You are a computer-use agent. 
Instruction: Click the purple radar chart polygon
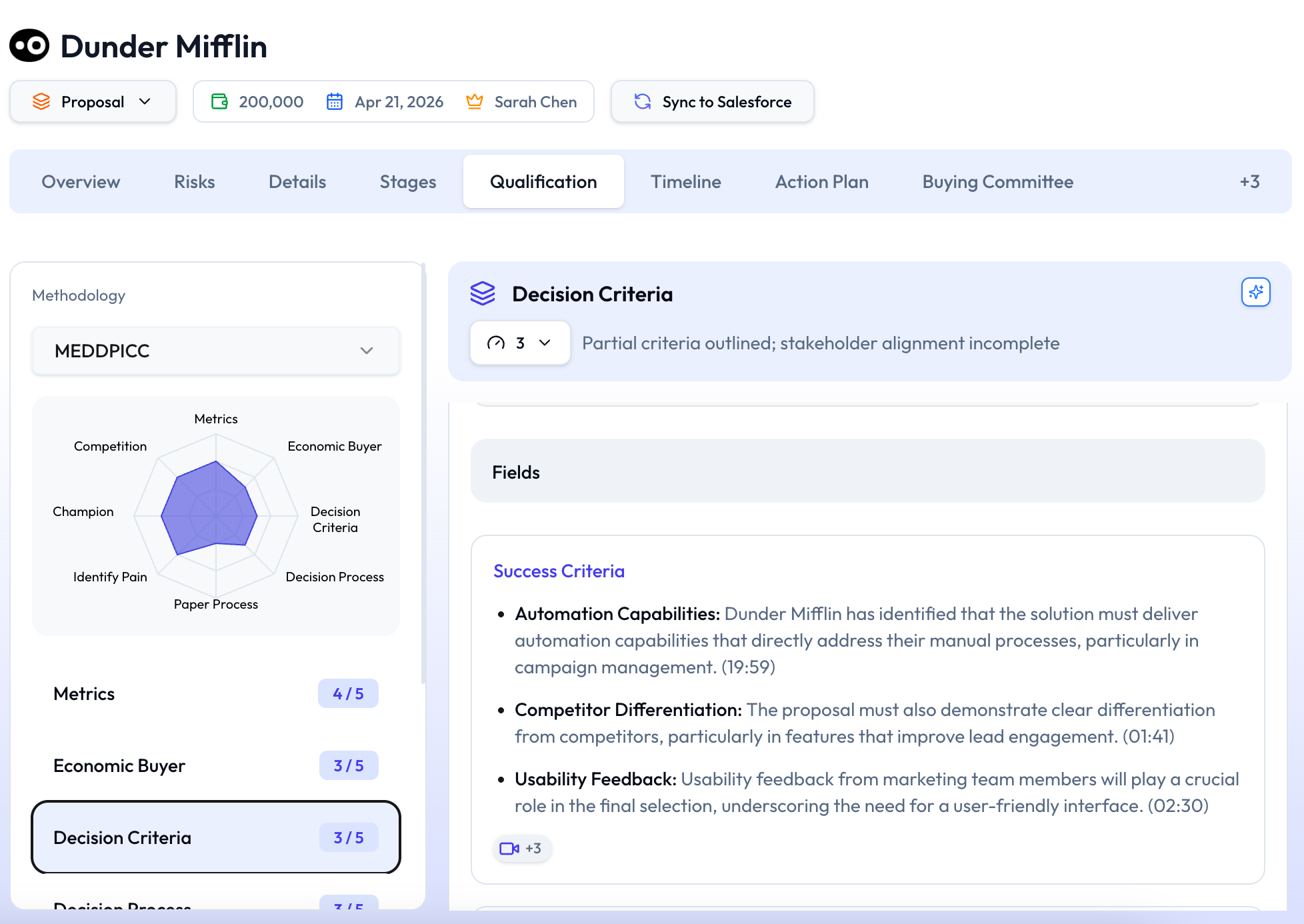(x=209, y=510)
